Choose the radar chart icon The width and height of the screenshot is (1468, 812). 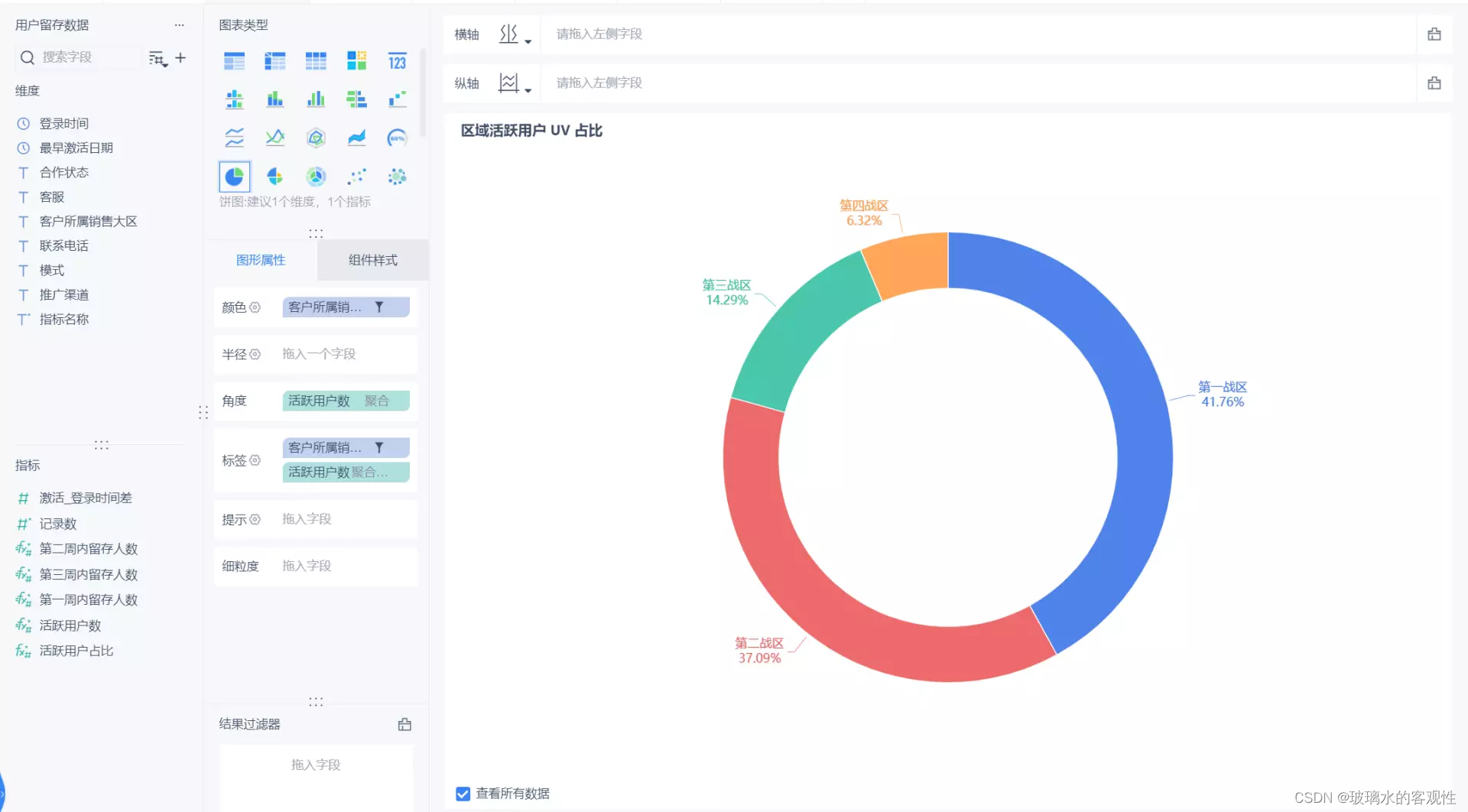316,138
